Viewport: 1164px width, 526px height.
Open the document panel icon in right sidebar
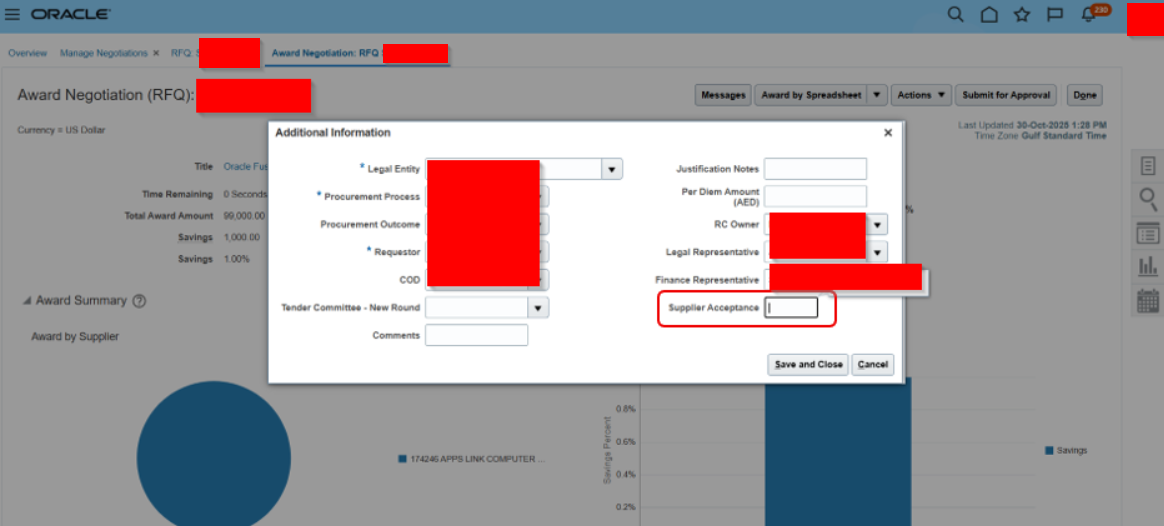1148,166
